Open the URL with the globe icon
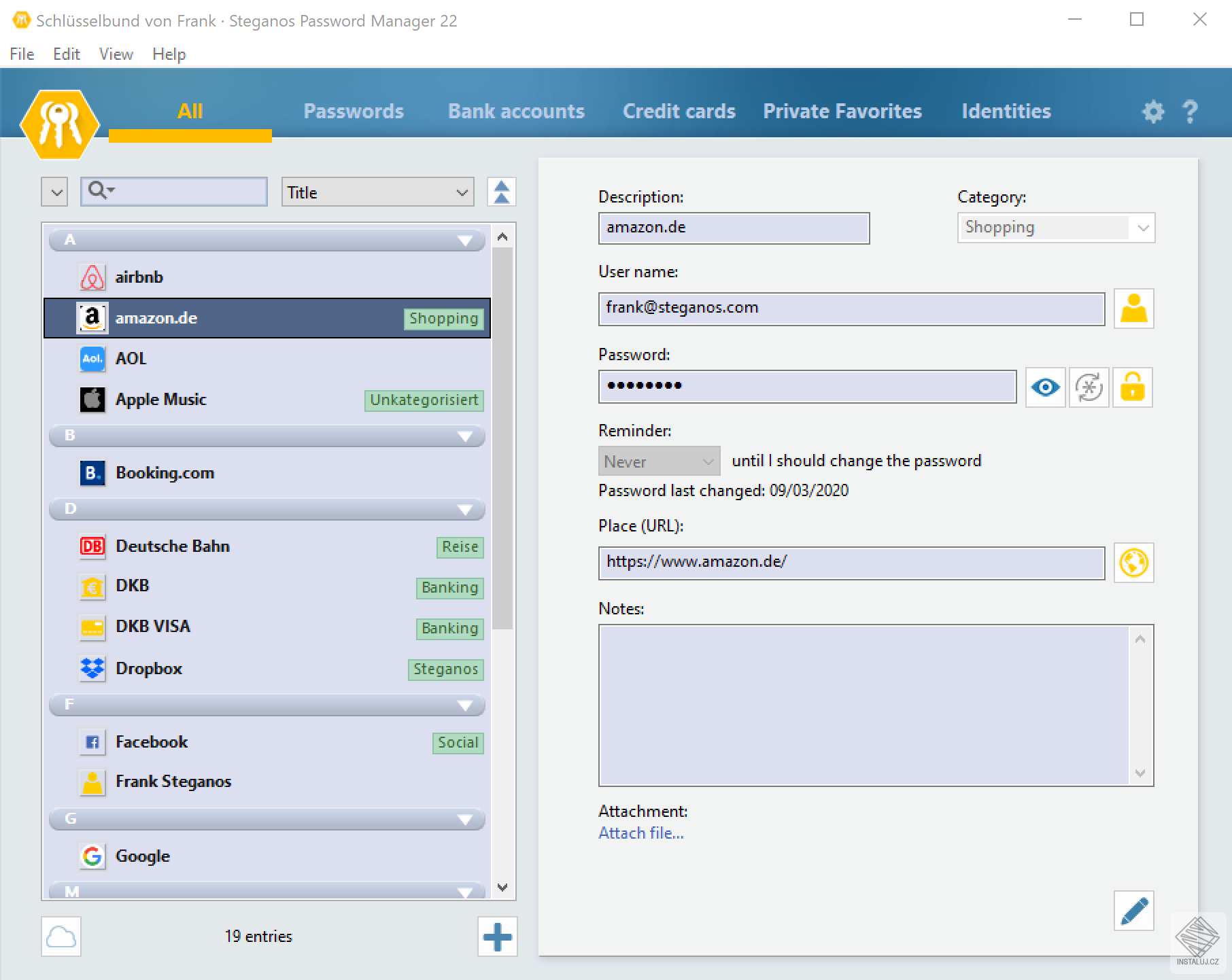 tap(1133, 563)
